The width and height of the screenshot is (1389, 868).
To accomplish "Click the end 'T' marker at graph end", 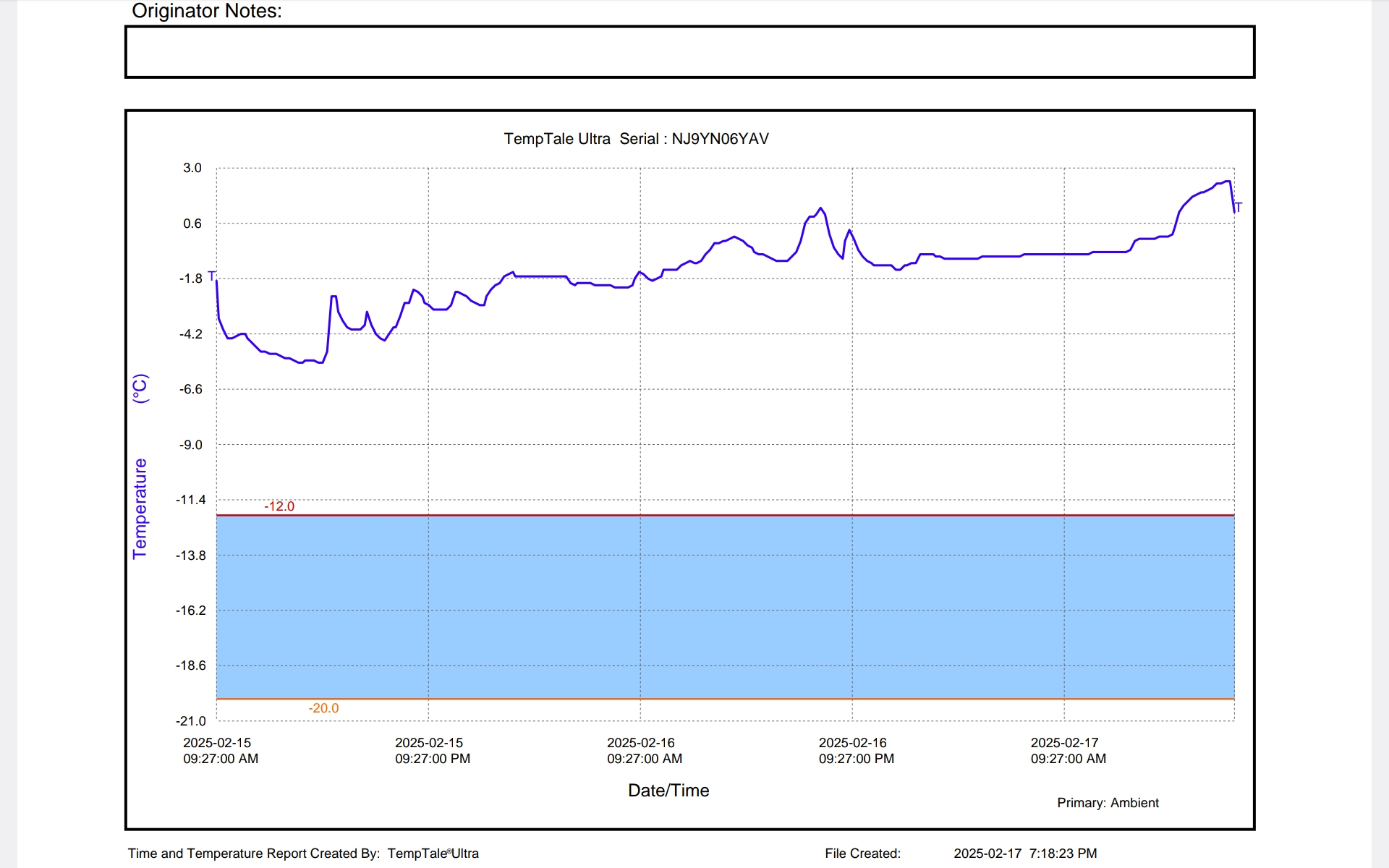I will point(1238,208).
